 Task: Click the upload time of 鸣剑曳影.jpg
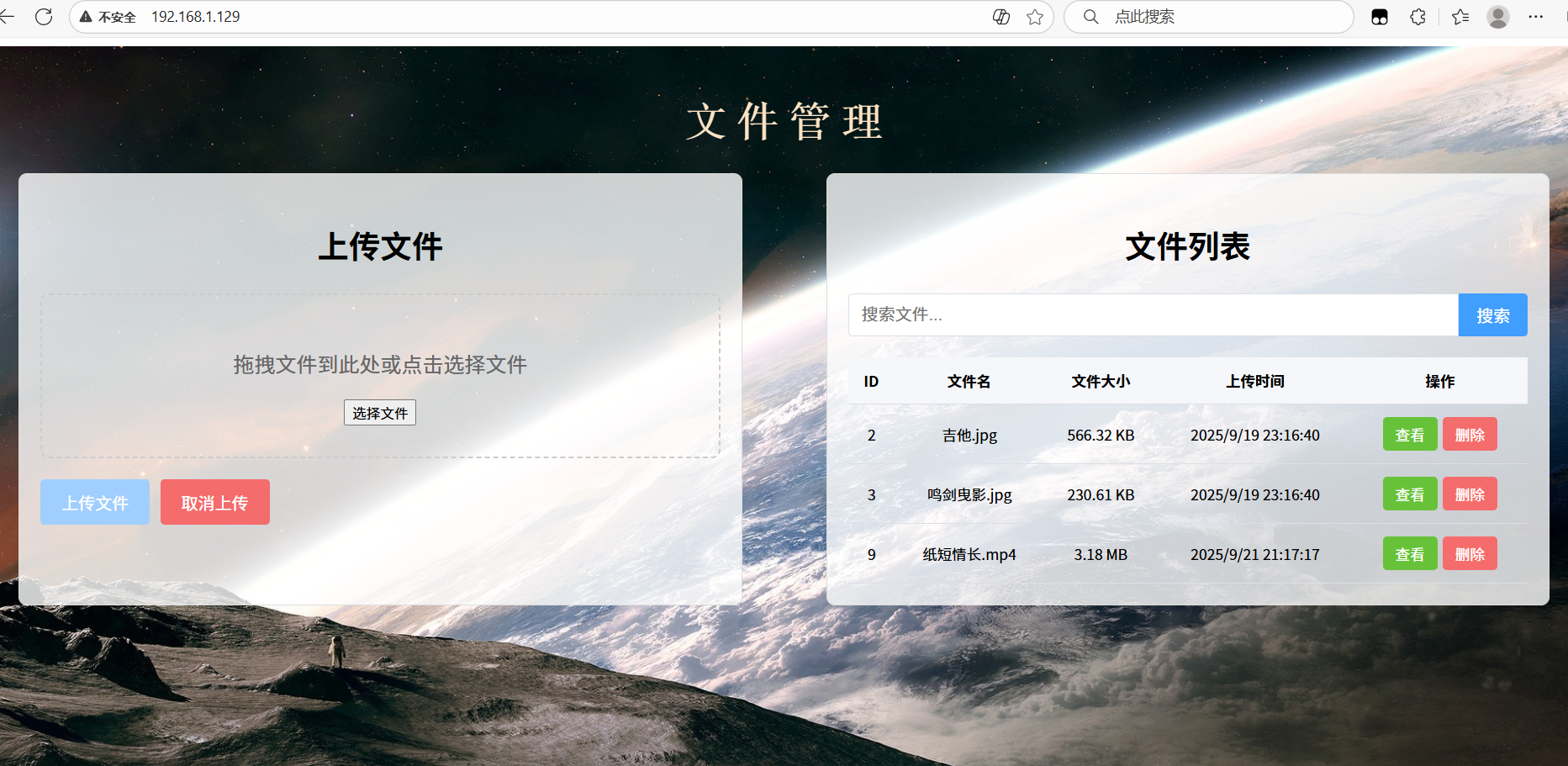[x=1255, y=495]
